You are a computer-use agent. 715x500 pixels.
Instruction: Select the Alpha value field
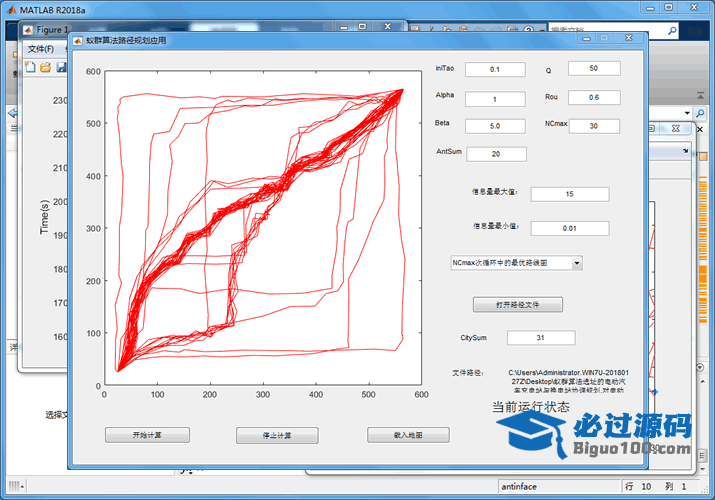[494, 99]
